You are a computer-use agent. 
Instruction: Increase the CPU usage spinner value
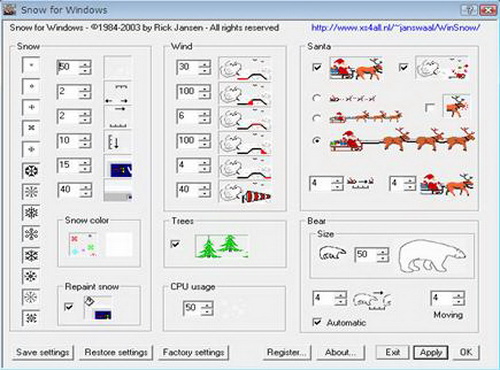pyautogui.click(x=207, y=305)
